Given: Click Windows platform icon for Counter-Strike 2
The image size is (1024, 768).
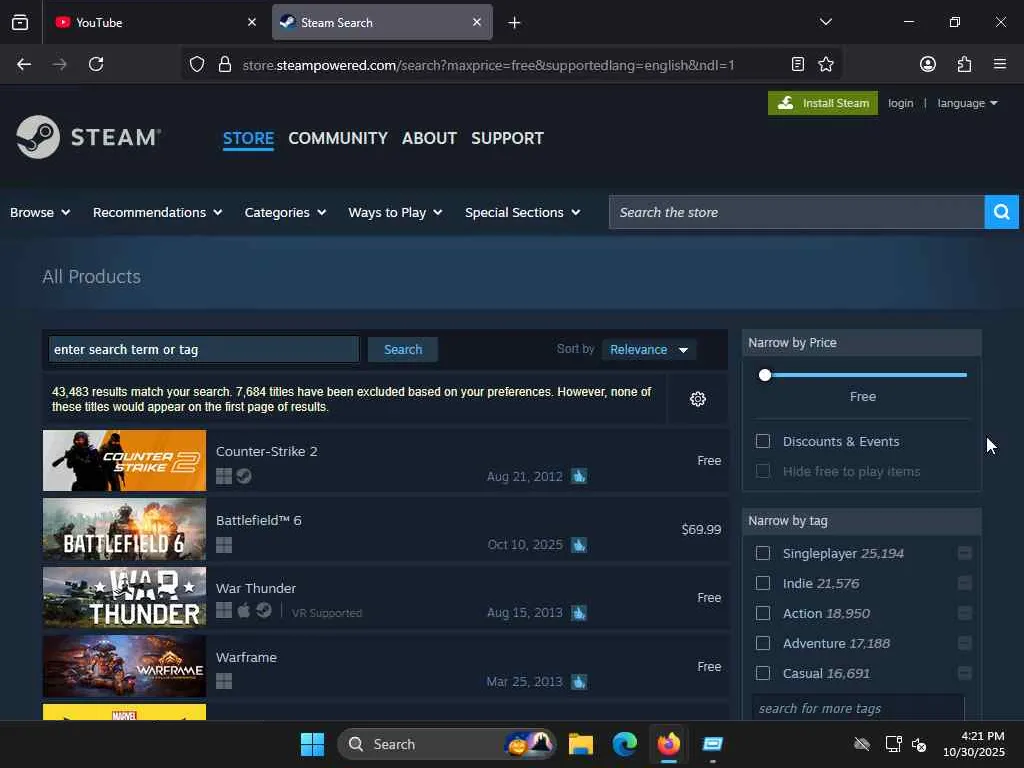Looking at the screenshot, I should [x=224, y=476].
